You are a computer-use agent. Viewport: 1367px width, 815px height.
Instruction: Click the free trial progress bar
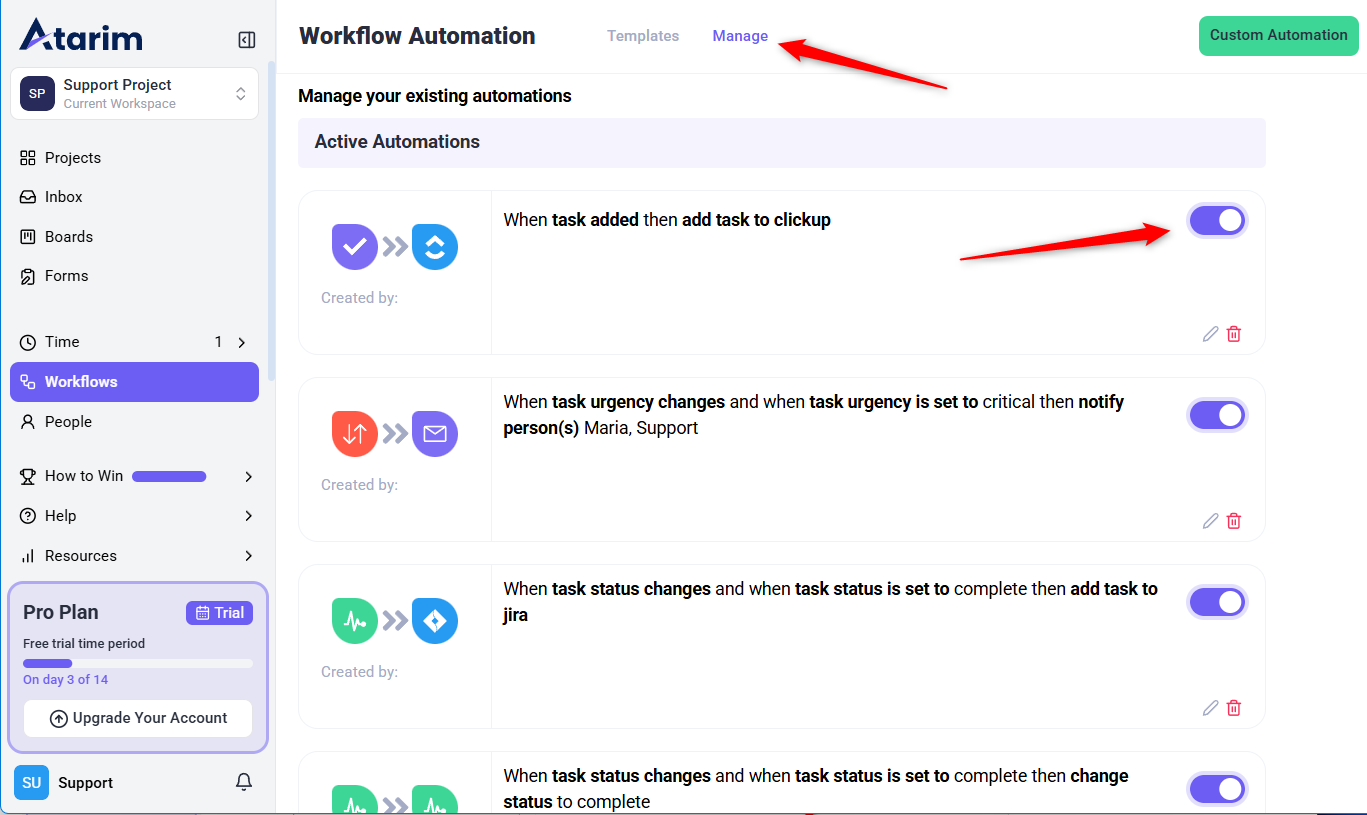[x=138, y=663]
